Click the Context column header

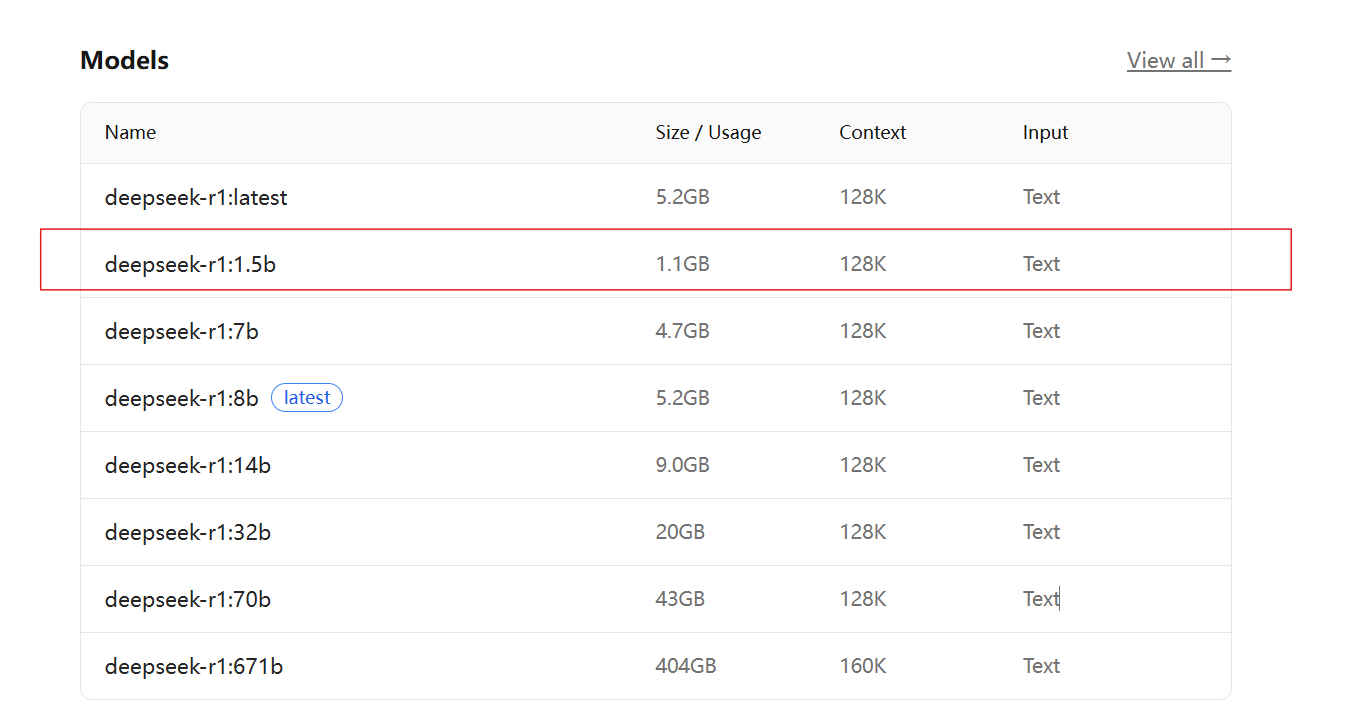(x=873, y=132)
